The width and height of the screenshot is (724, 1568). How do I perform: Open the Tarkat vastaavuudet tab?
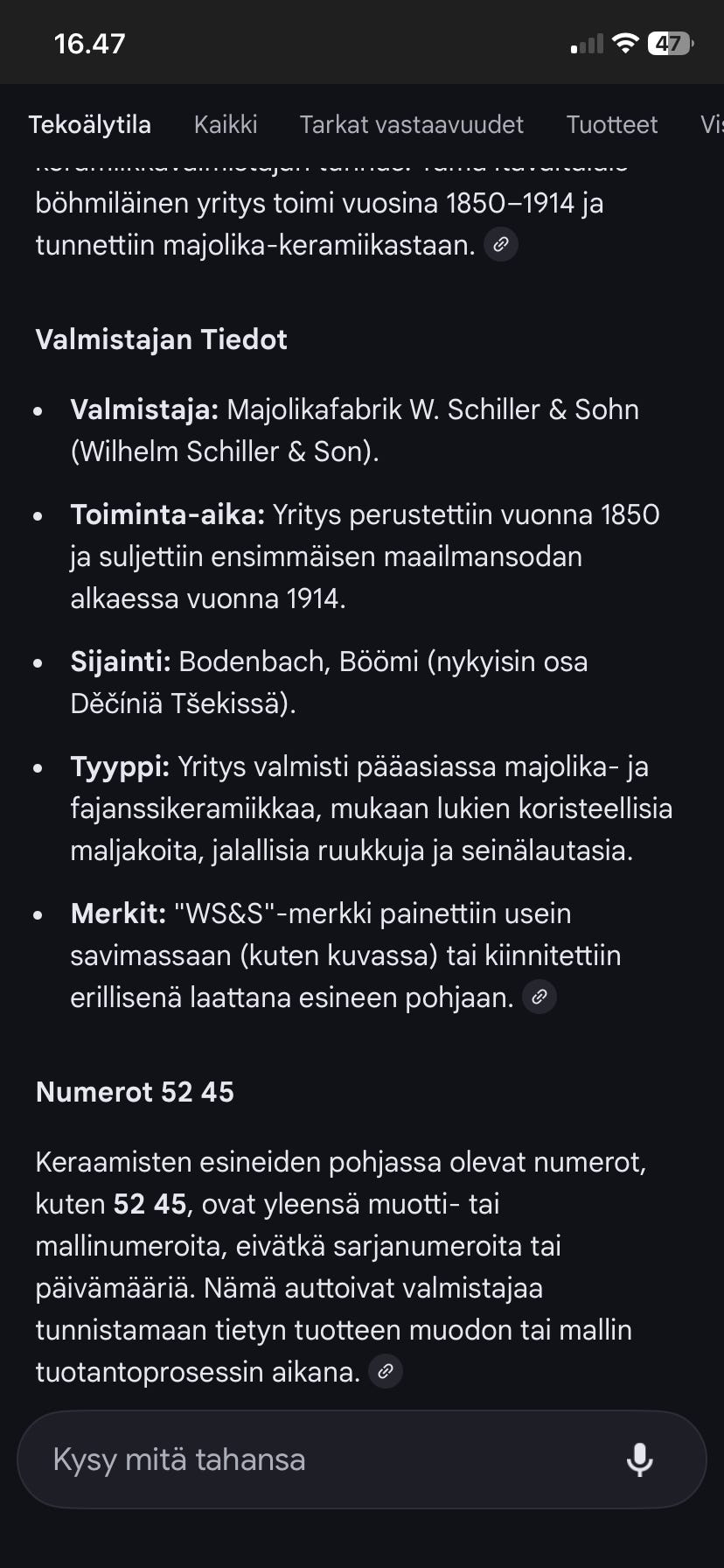click(x=412, y=124)
